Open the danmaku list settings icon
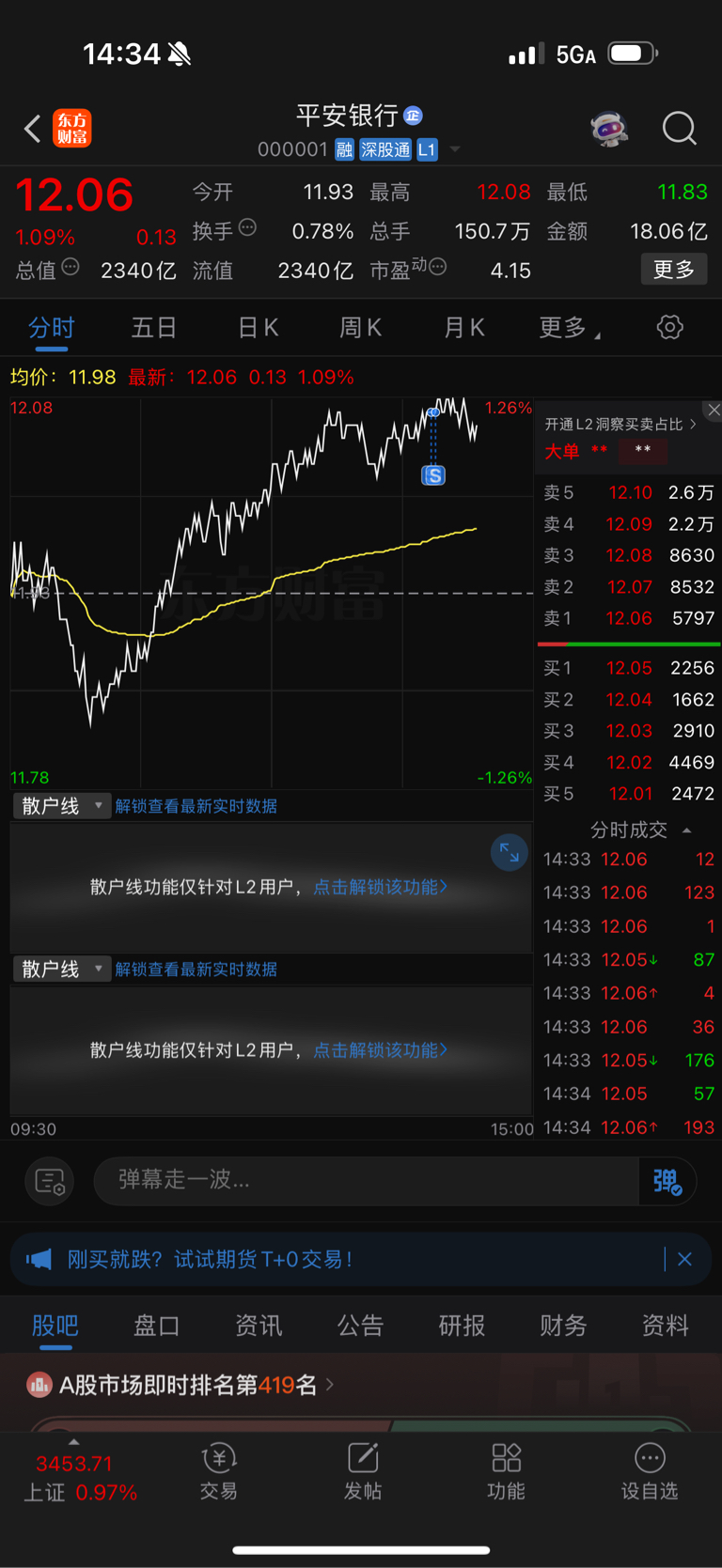722x1568 pixels. click(x=49, y=1181)
